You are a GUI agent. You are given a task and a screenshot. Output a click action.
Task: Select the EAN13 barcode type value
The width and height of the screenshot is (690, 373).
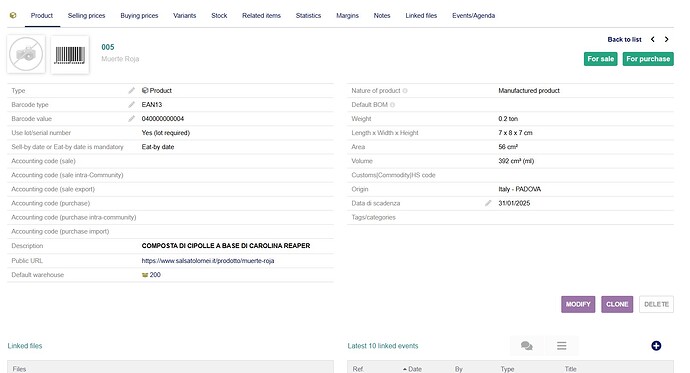152,105
